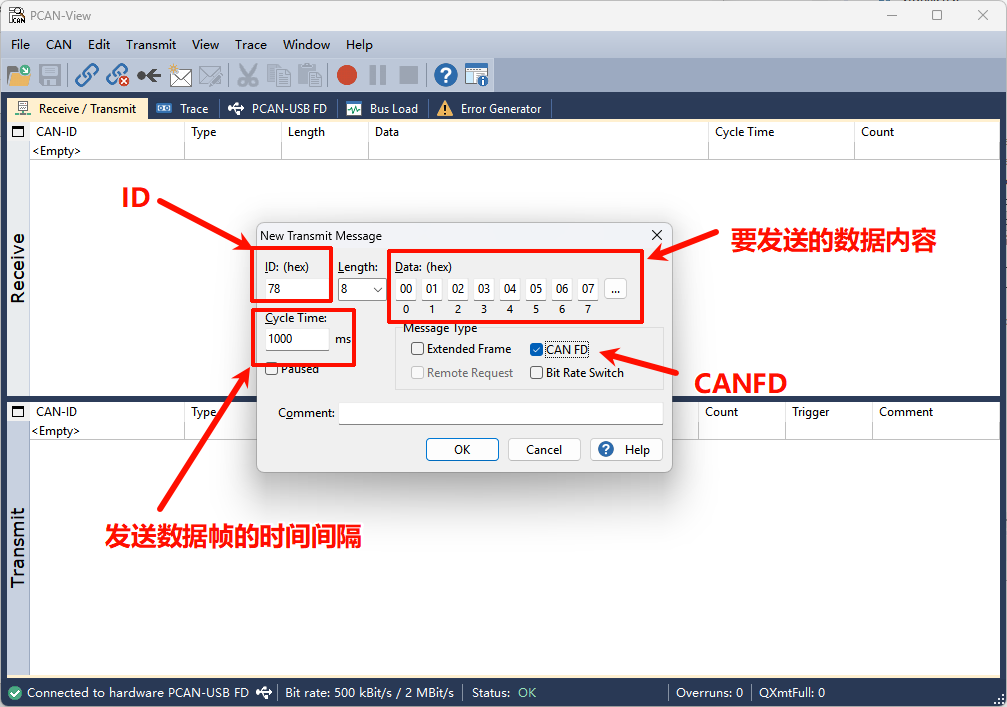Image resolution: width=1007 pixels, height=707 pixels.
Task: Click the New Message envelope icon
Action: (180, 75)
